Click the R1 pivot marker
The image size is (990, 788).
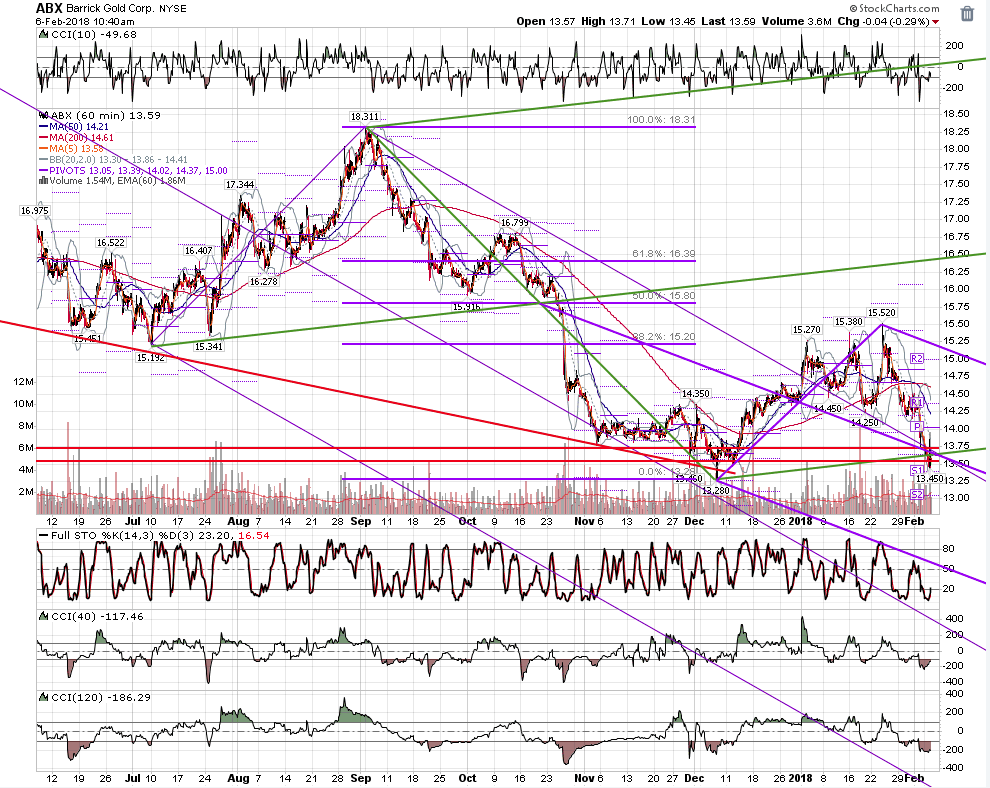tap(917, 402)
